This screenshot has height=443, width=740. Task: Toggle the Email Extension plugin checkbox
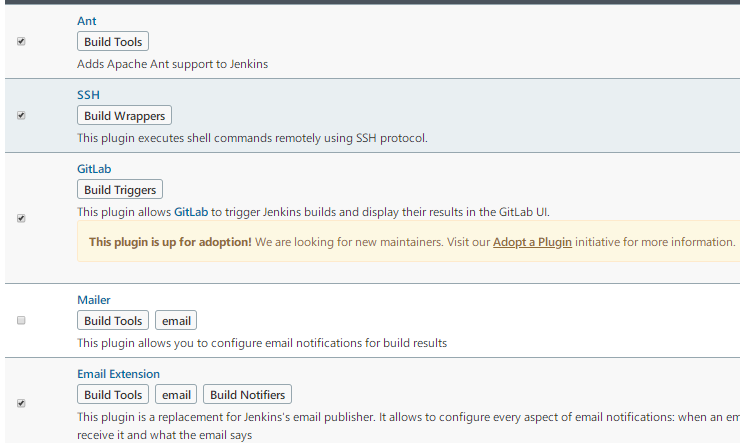pos(21,403)
